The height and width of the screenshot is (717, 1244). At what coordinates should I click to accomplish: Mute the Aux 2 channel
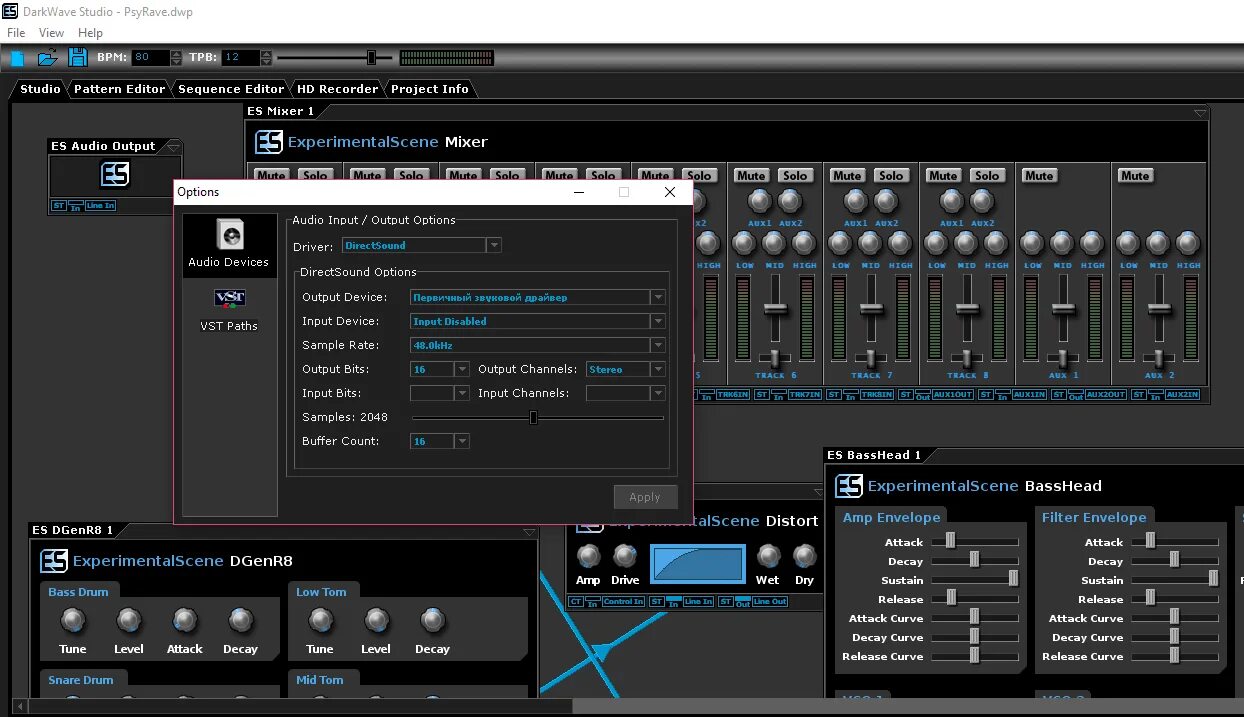pyautogui.click(x=1135, y=175)
